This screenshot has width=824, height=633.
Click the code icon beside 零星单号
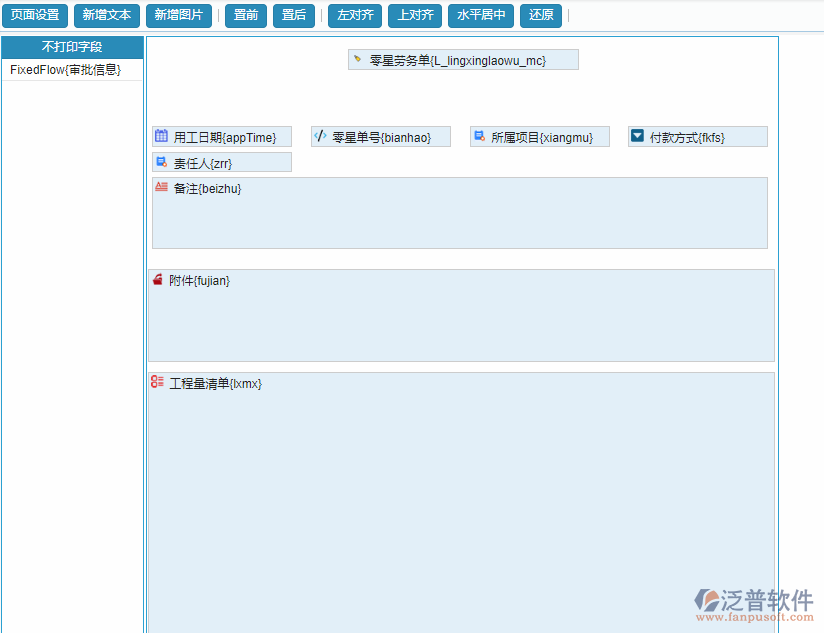coord(320,136)
